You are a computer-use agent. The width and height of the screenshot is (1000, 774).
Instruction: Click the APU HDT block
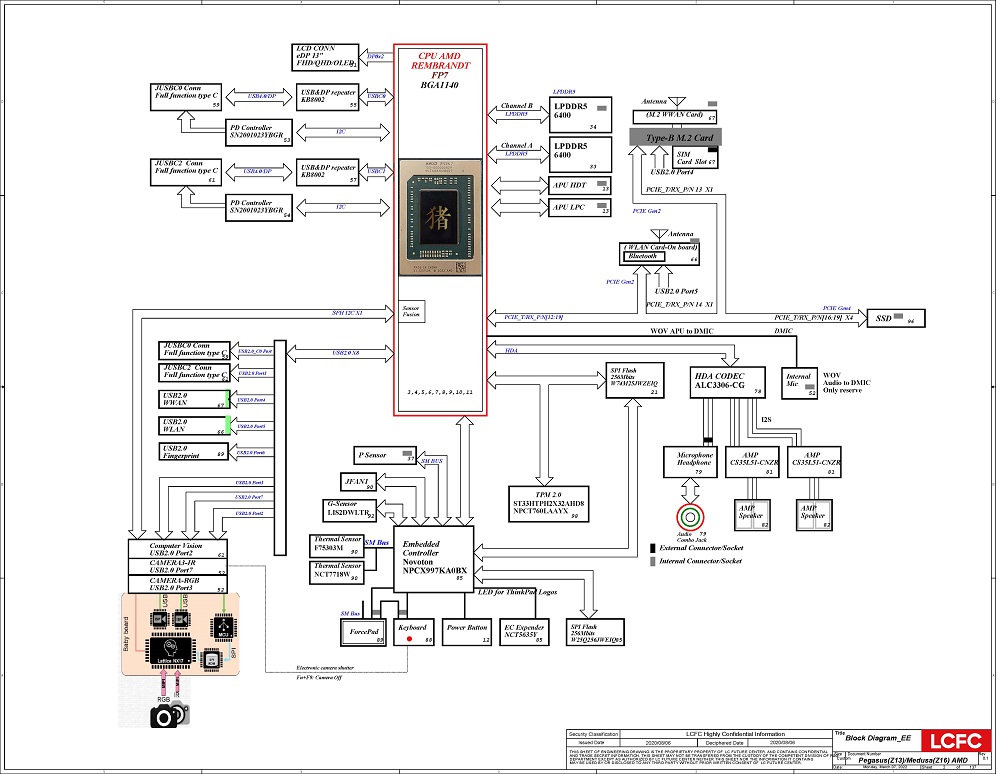(x=580, y=186)
